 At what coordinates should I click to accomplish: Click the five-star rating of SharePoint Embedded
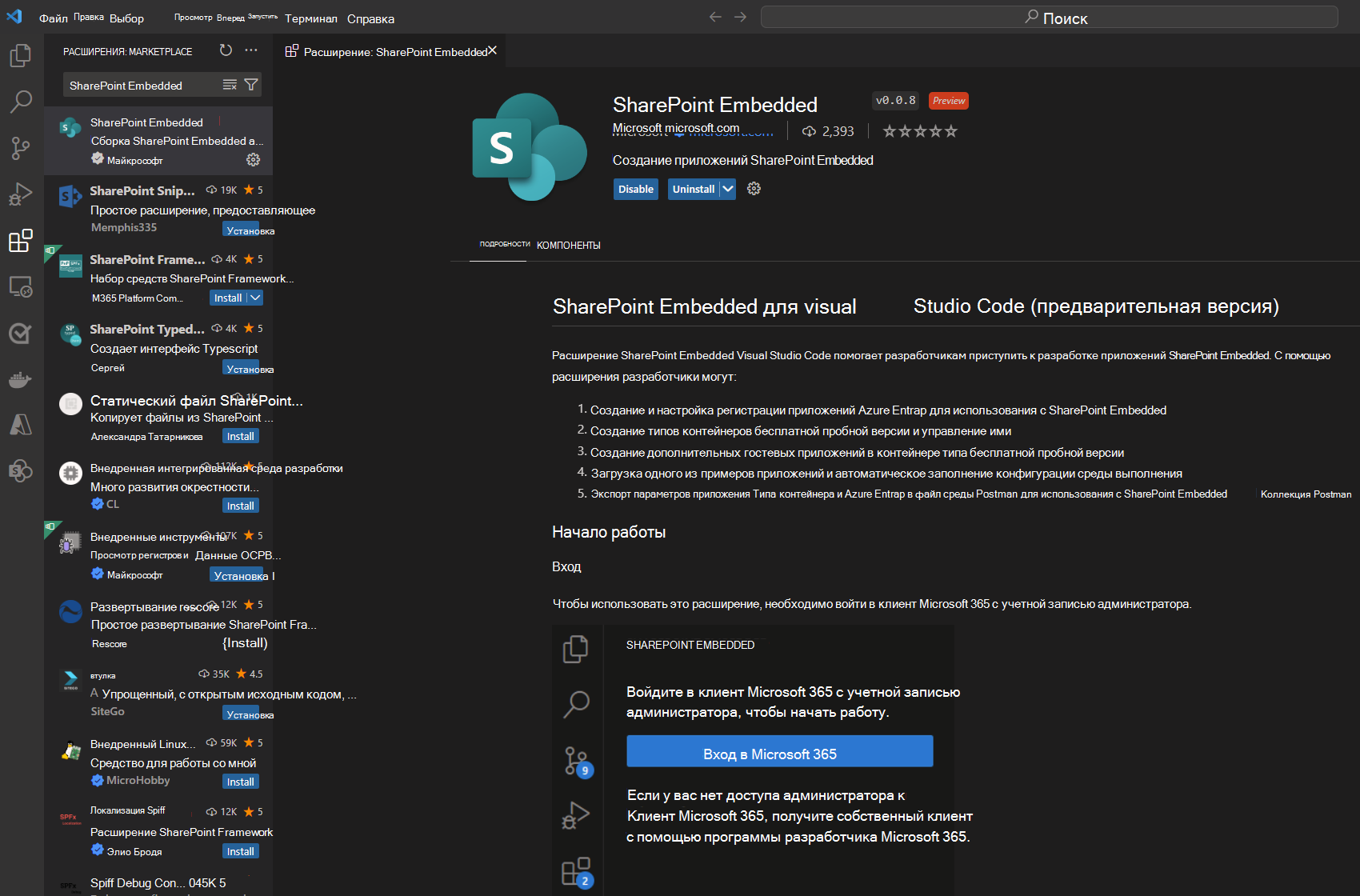tap(920, 131)
